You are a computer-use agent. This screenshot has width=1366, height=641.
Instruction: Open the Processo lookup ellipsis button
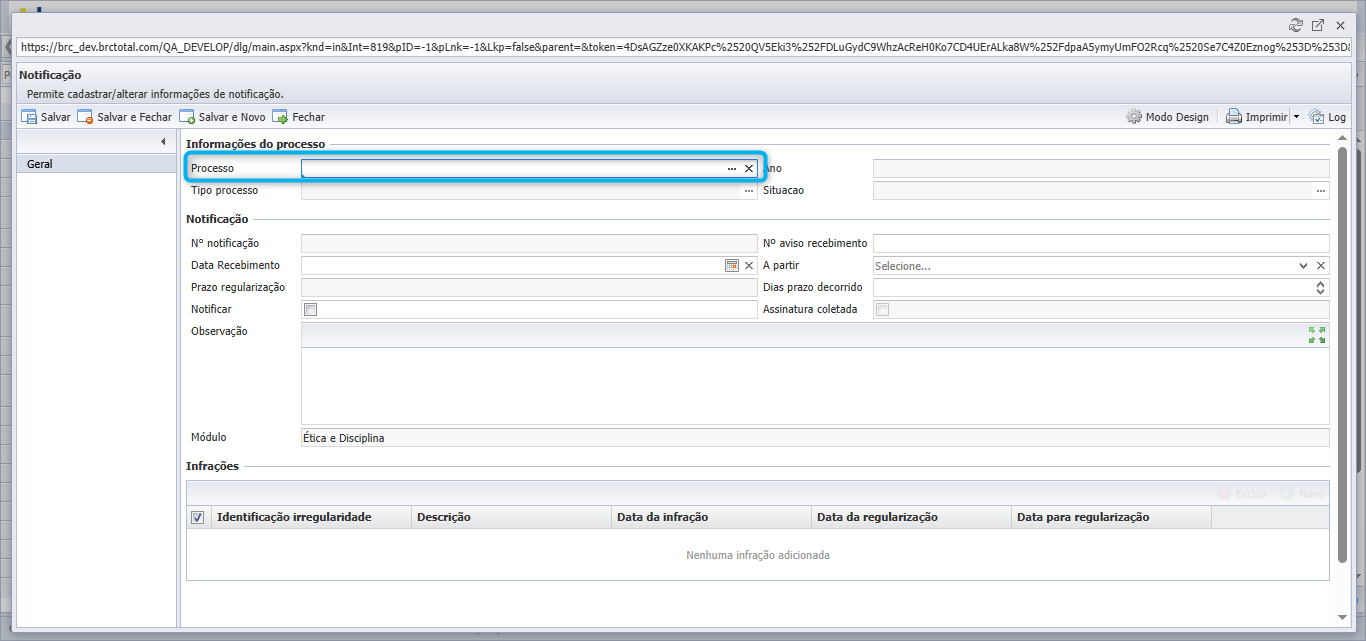[732, 169]
